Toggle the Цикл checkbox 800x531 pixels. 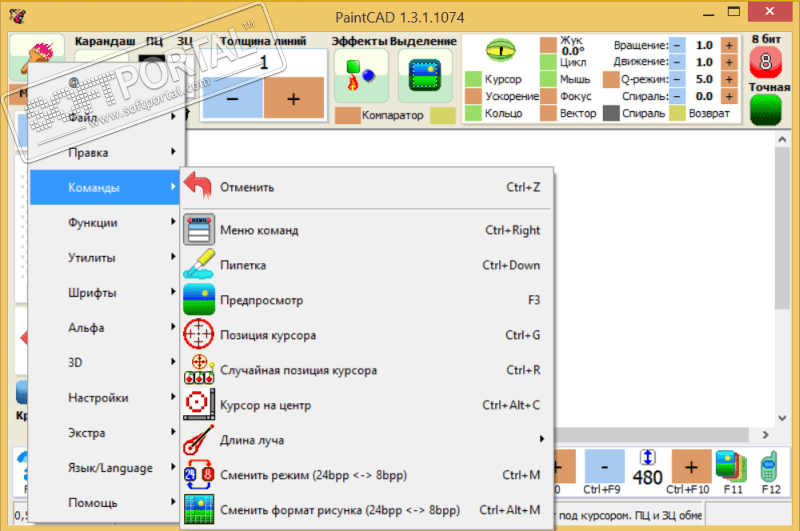[548, 62]
